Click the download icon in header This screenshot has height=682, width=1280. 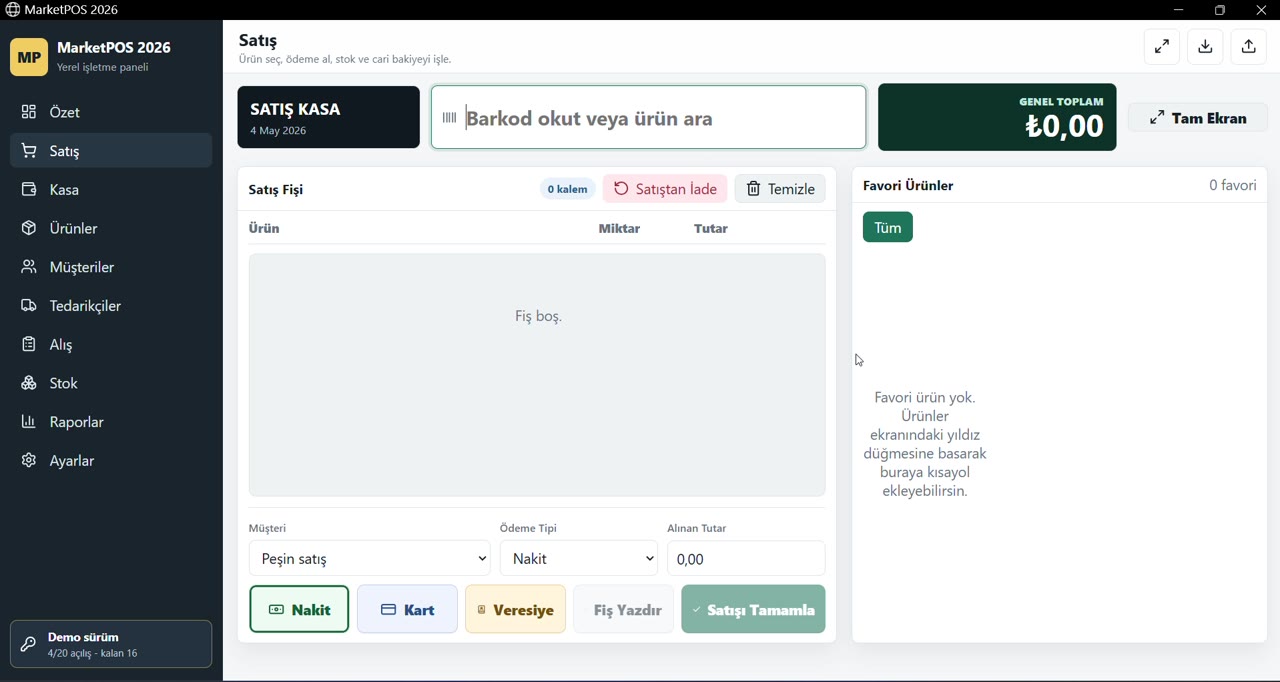1206,47
